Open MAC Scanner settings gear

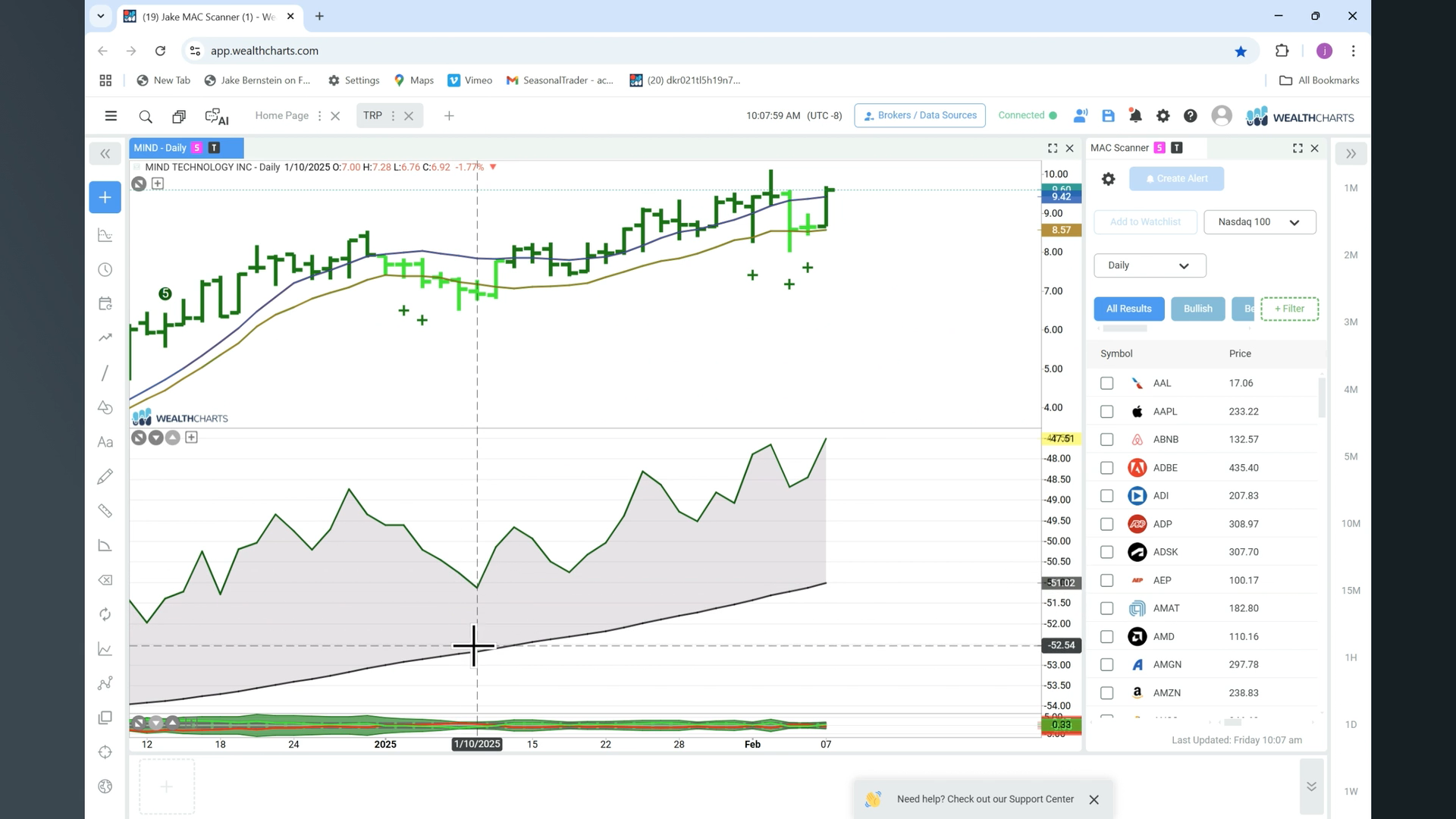[x=1108, y=179]
